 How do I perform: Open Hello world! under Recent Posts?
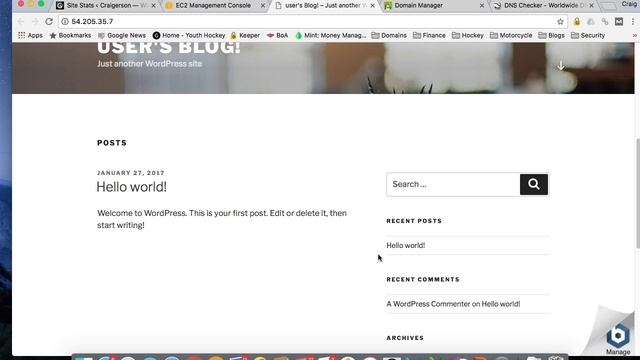tap(406, 245)
